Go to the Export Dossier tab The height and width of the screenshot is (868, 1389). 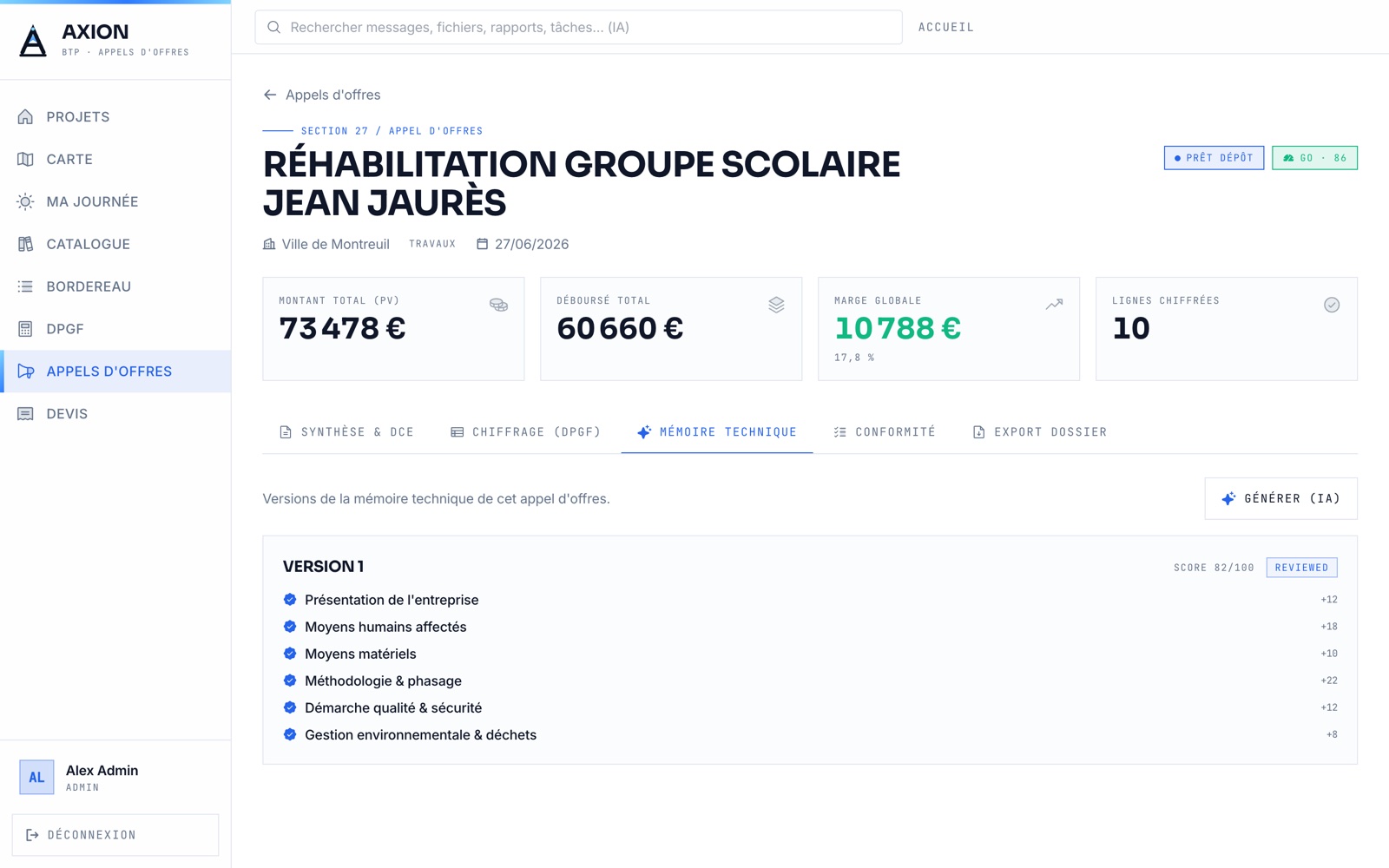click(1040, 432)
